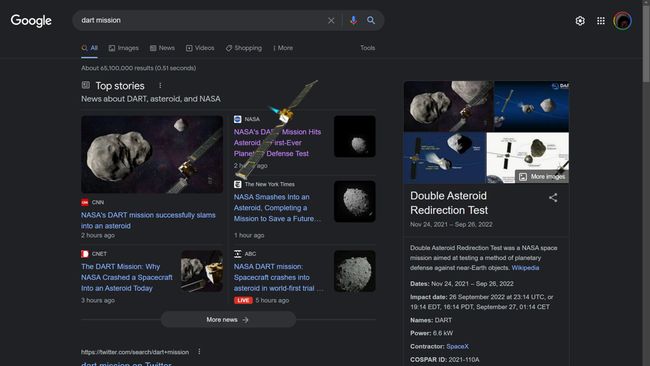Expand the More search categories menu
Image resolution: width=650 pixels, height=366 pixels.
pyautogui.click(x=283, y=48)
